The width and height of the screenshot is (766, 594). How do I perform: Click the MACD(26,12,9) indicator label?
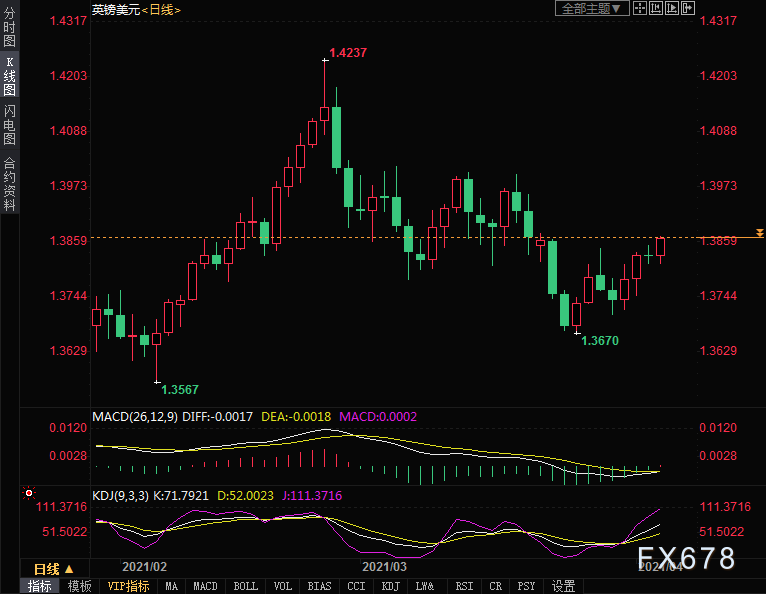[135, 417]
